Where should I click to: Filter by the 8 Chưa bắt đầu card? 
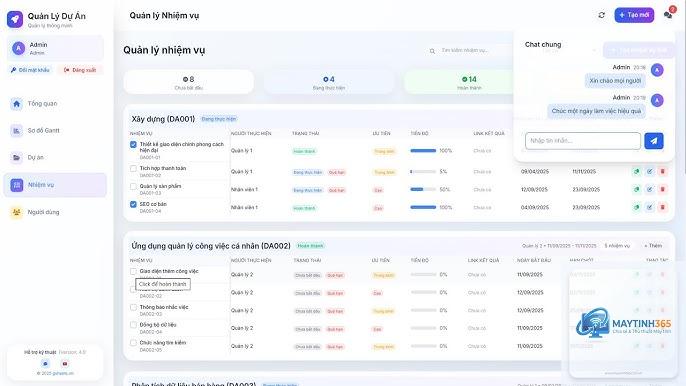(x=189, y=82)
